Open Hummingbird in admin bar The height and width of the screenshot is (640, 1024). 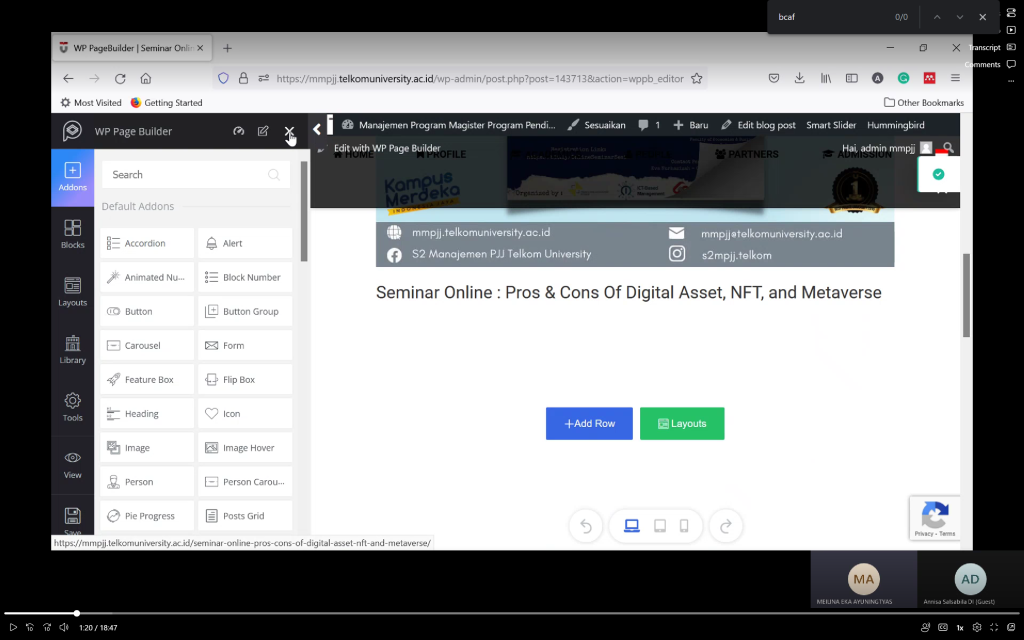tap(895, 125)
